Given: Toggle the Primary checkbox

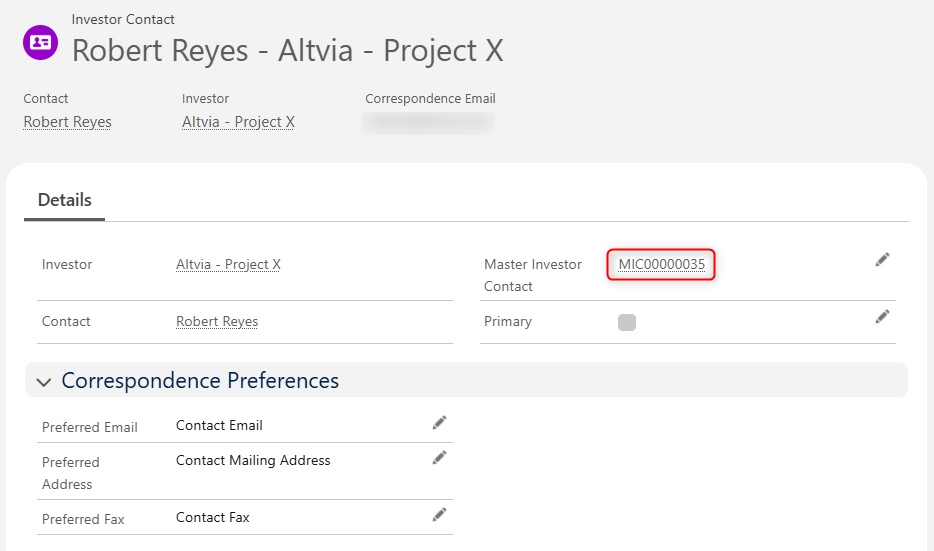Looking at the screenshot, I should tap(627, 322).
